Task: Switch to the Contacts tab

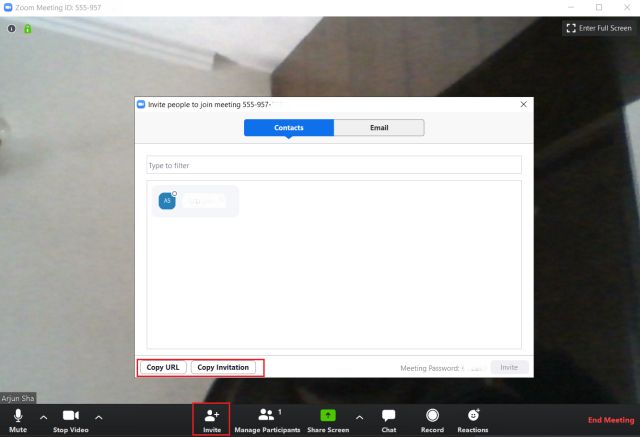Action: point(289,128)
